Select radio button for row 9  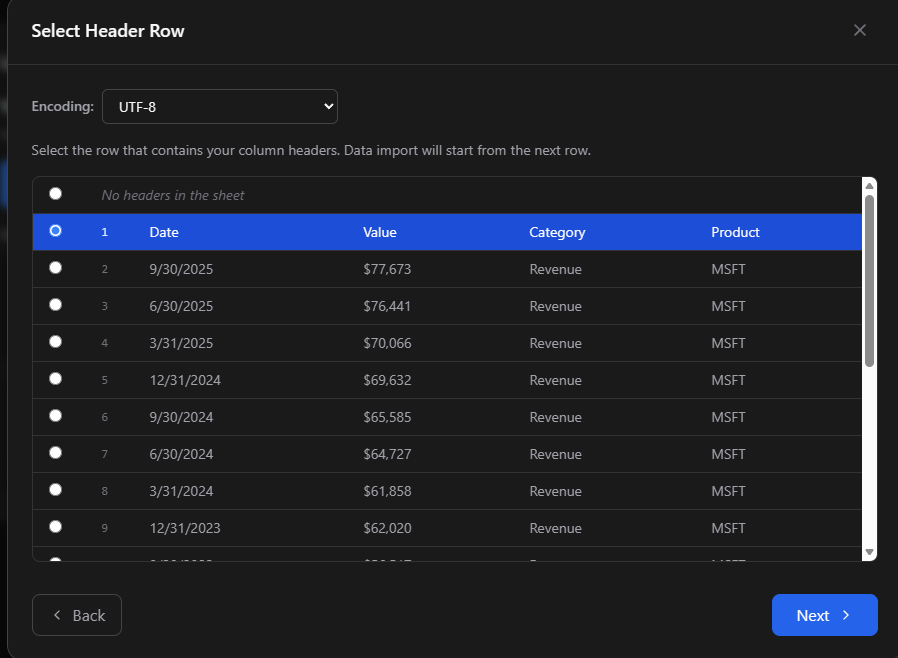pyautogui.click(x=55, y=527)
